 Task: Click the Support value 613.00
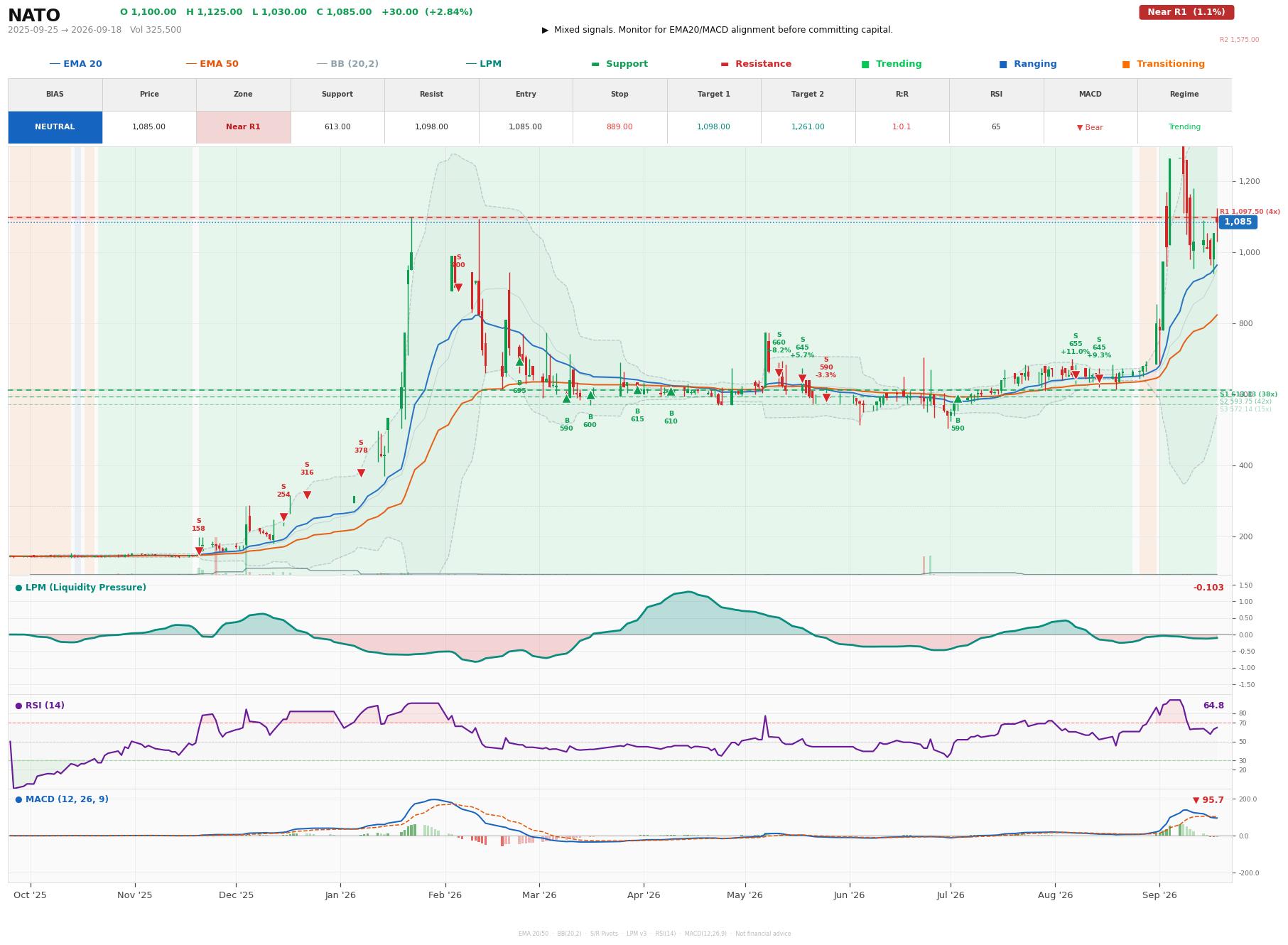click(x=337, y=127)
